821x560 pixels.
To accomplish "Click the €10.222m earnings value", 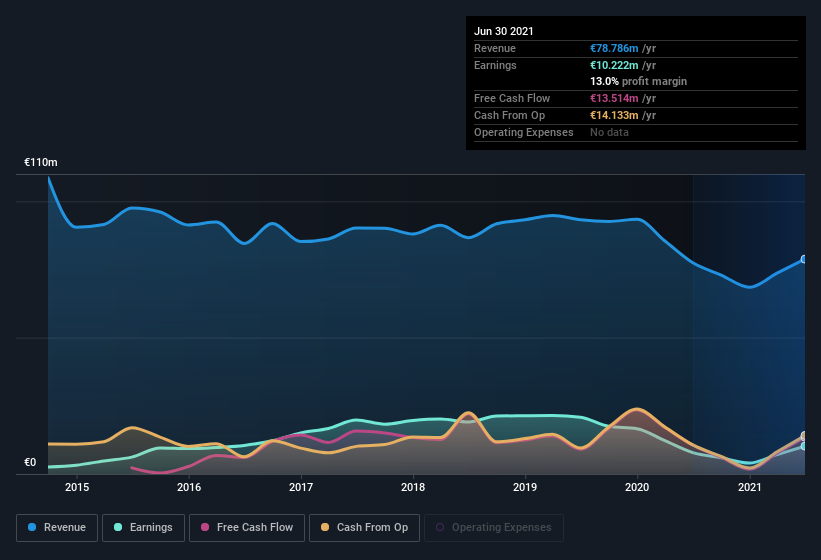I will tap(614, 65).
